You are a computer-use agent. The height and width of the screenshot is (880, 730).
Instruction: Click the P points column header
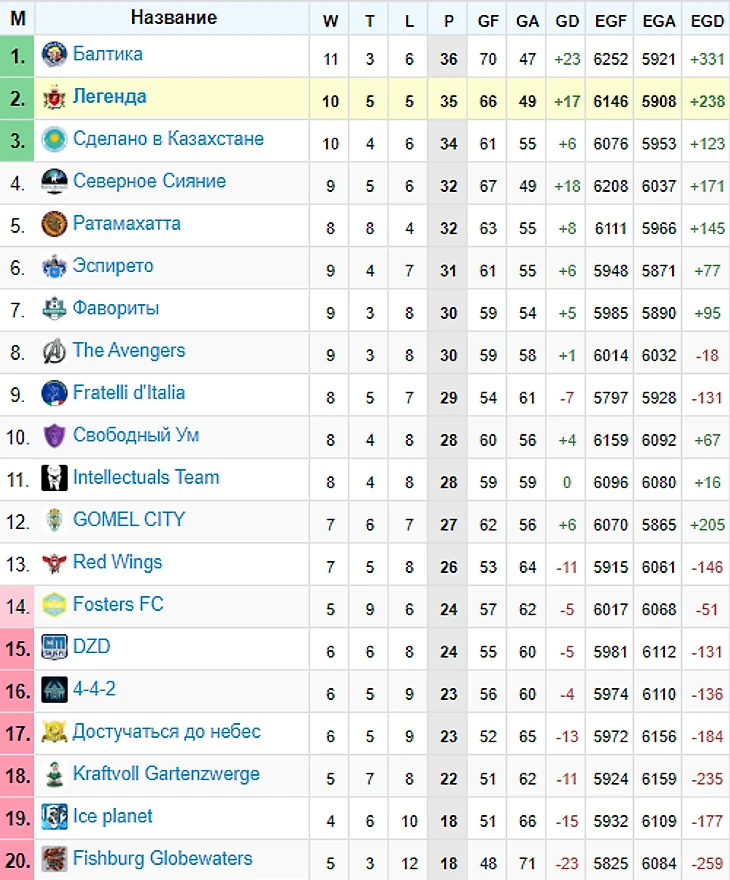448,19
